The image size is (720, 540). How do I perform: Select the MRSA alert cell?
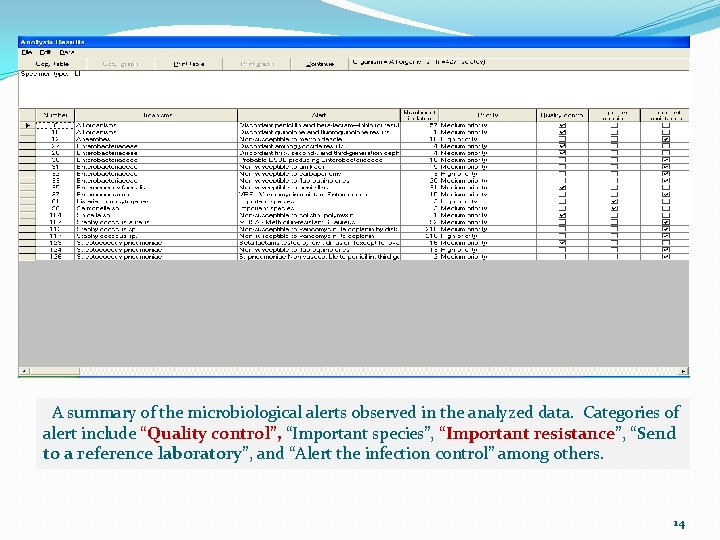tap(319, 222)
